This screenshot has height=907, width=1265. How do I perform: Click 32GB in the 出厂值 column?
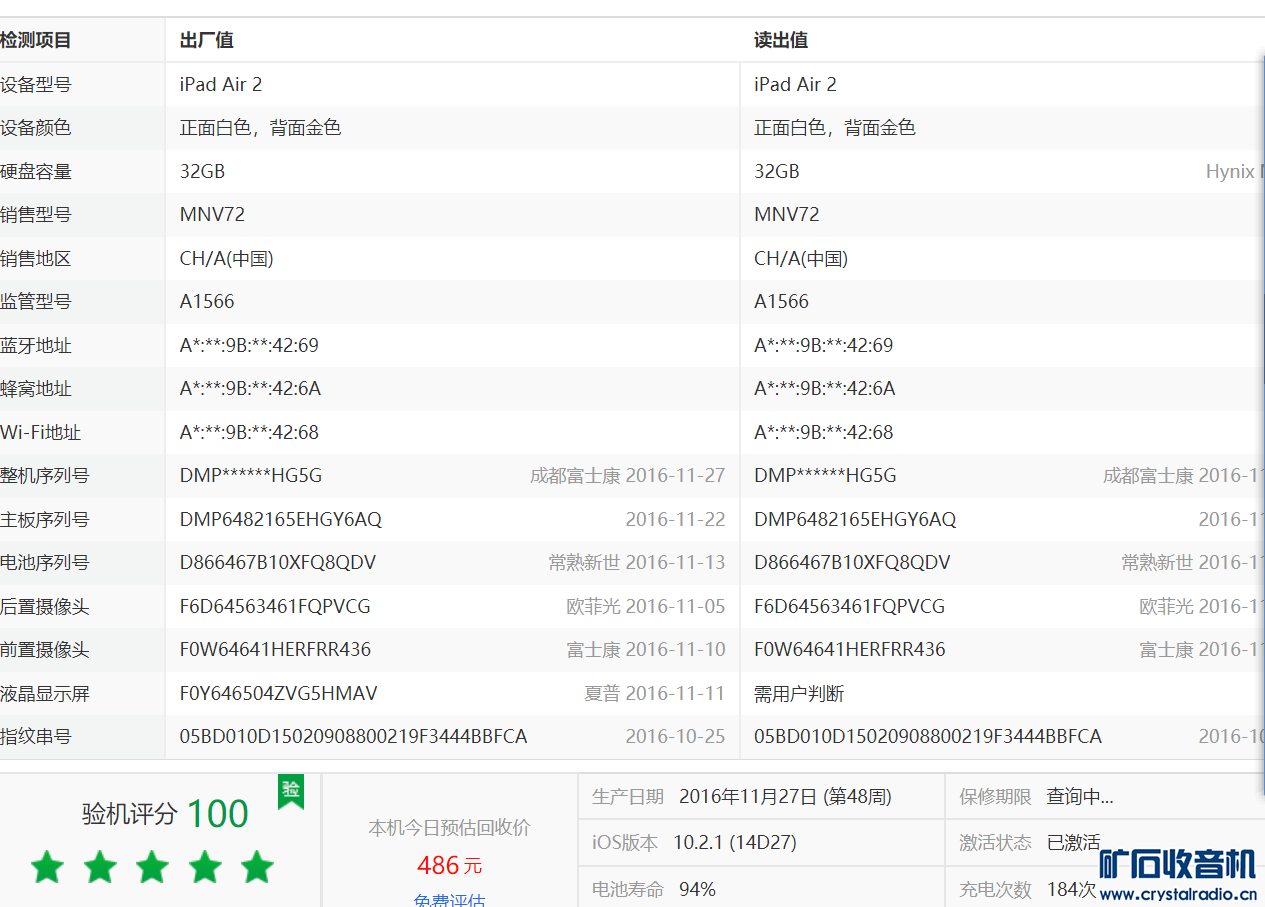[203, 172]
